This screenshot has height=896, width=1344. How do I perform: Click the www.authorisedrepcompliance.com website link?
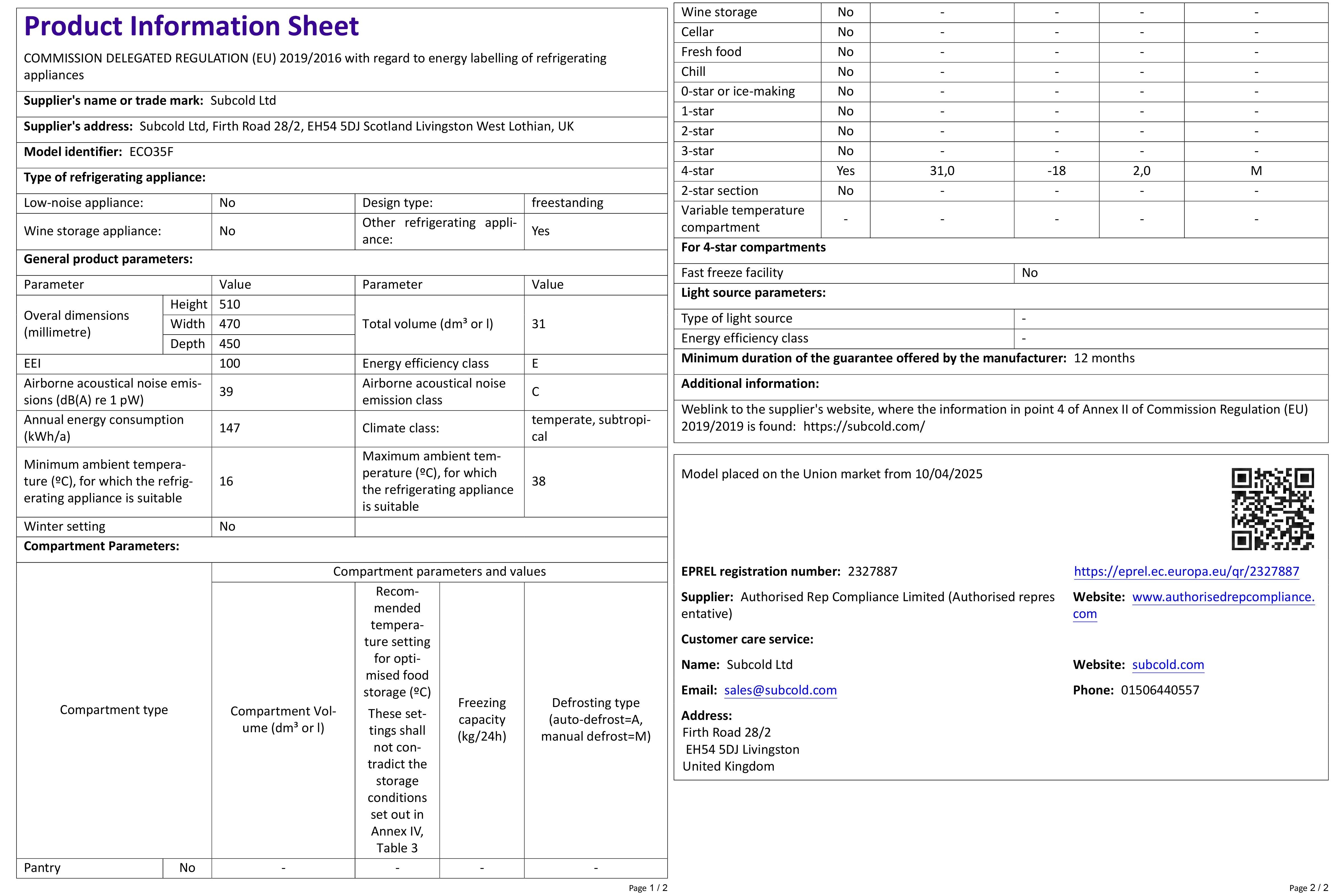(x=1223, y=597)
